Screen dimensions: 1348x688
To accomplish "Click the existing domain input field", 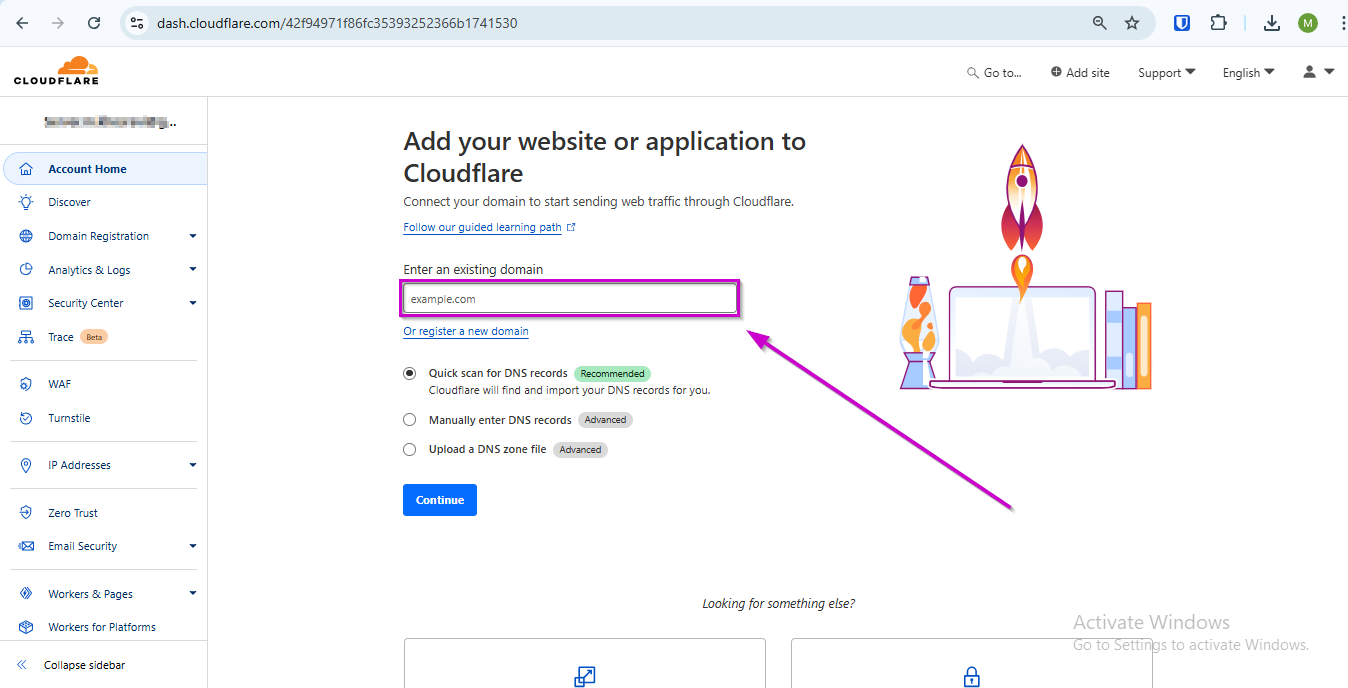I will coord(570,299).
